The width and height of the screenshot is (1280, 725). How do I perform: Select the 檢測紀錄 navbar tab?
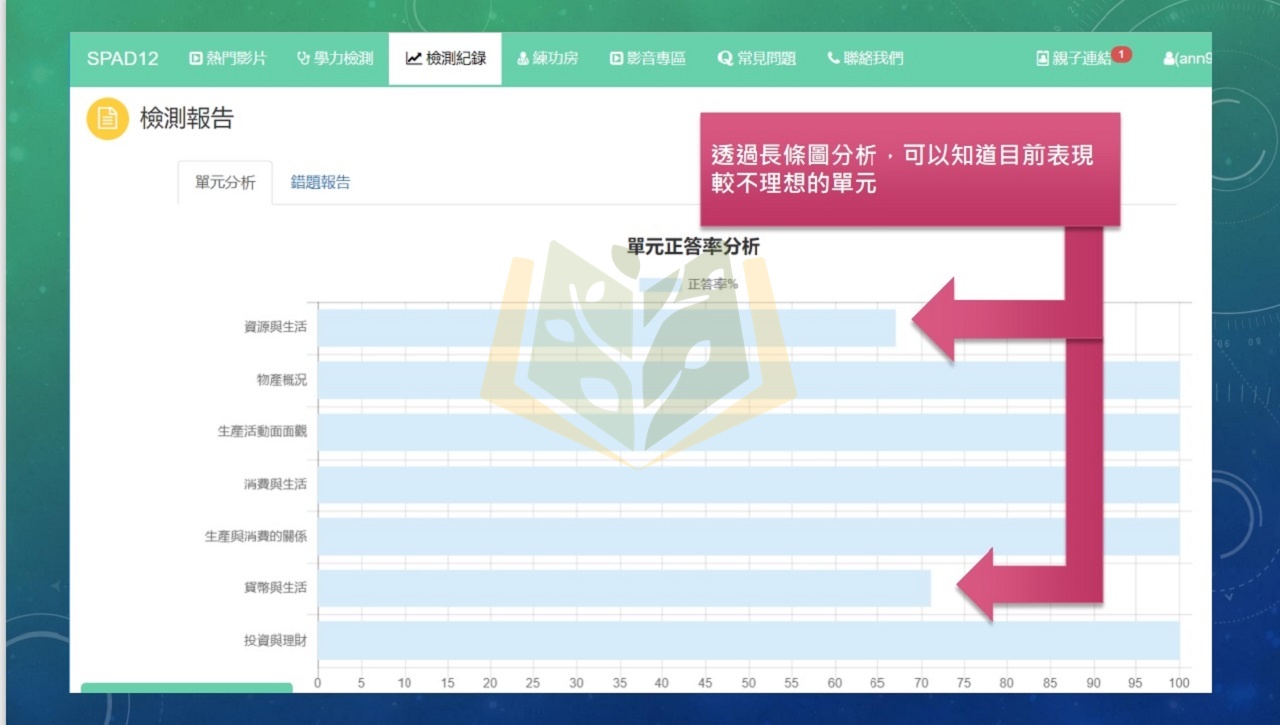click(x=445, y=59)
